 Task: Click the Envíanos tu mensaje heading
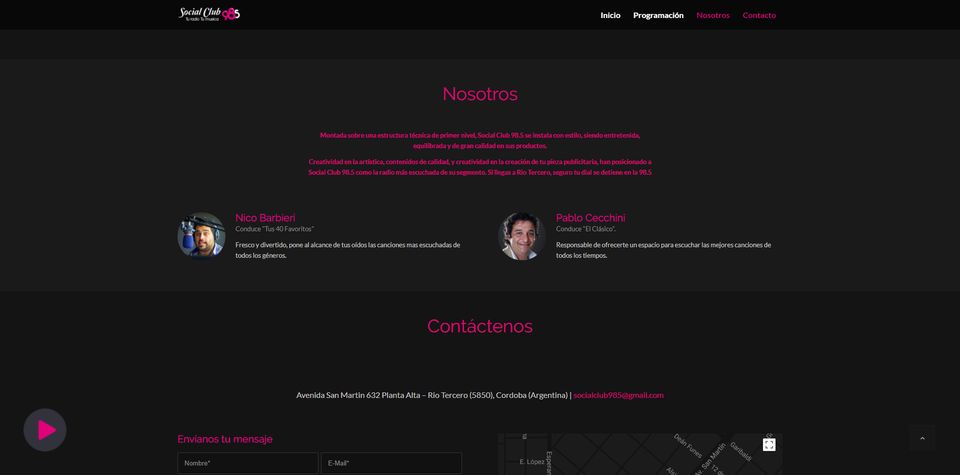tap(225, 439)
